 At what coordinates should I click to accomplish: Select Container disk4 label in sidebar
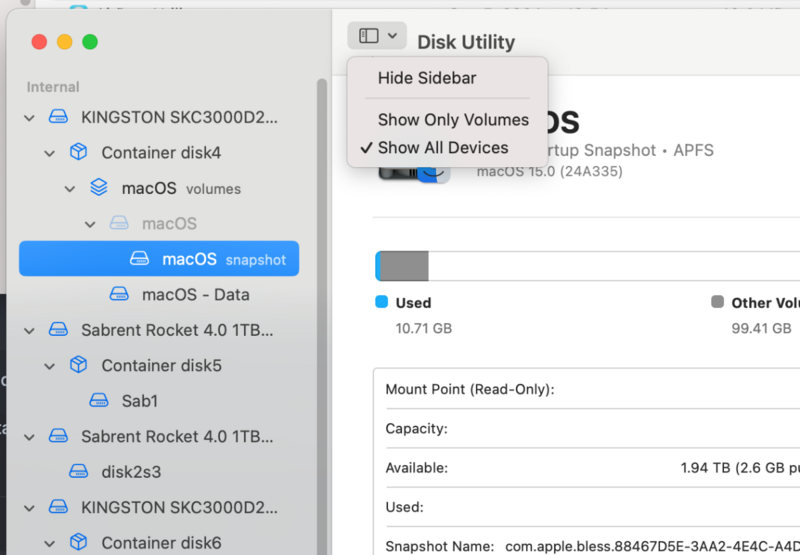tap(161, 153)
